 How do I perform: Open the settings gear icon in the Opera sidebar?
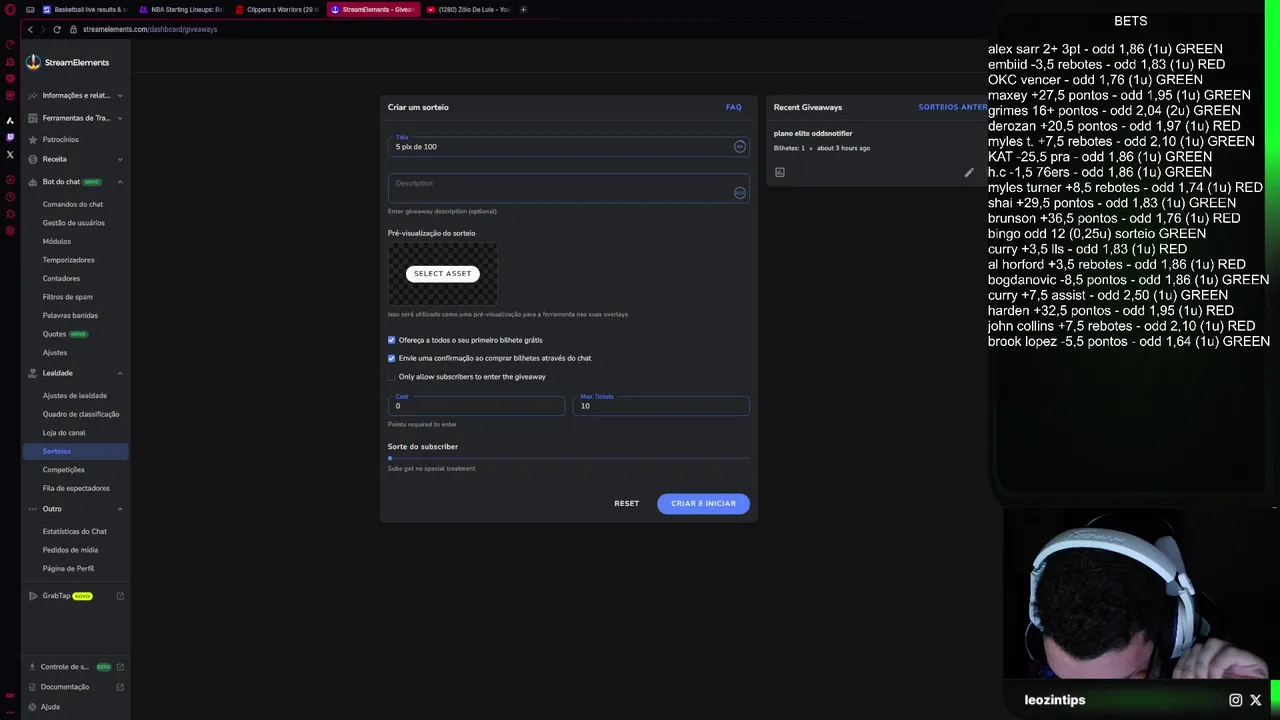[10, 231]
